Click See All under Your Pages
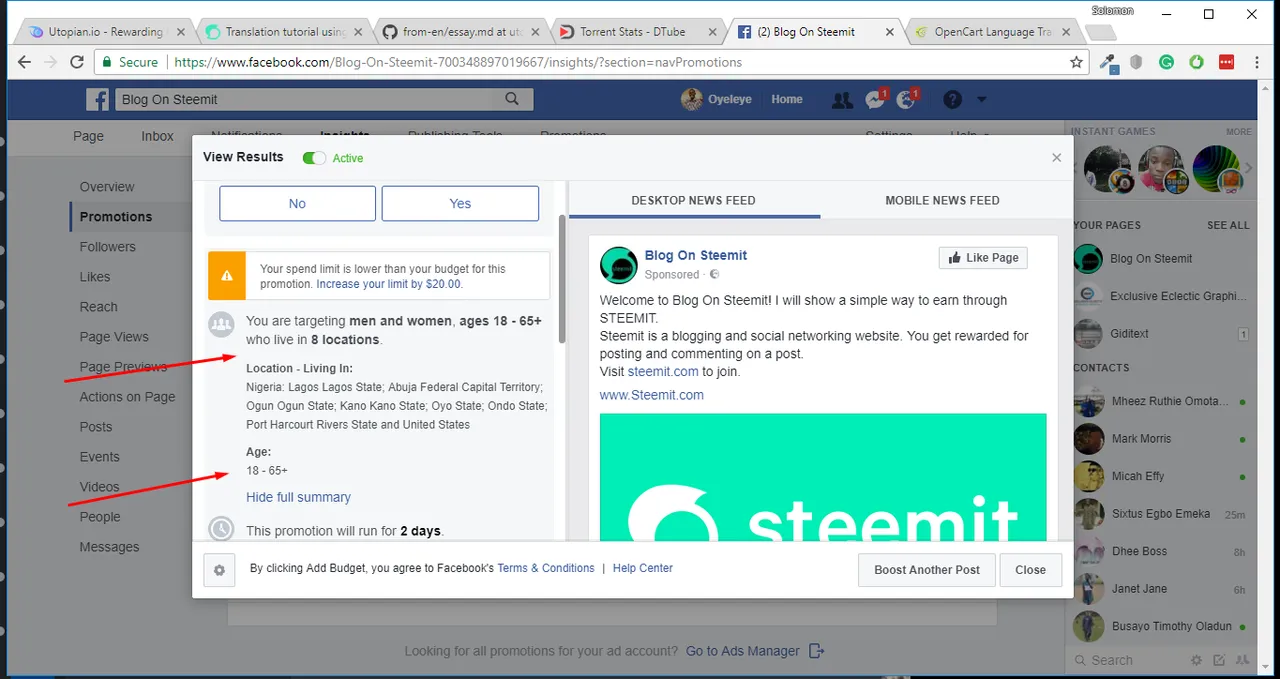 [1228, 225]
